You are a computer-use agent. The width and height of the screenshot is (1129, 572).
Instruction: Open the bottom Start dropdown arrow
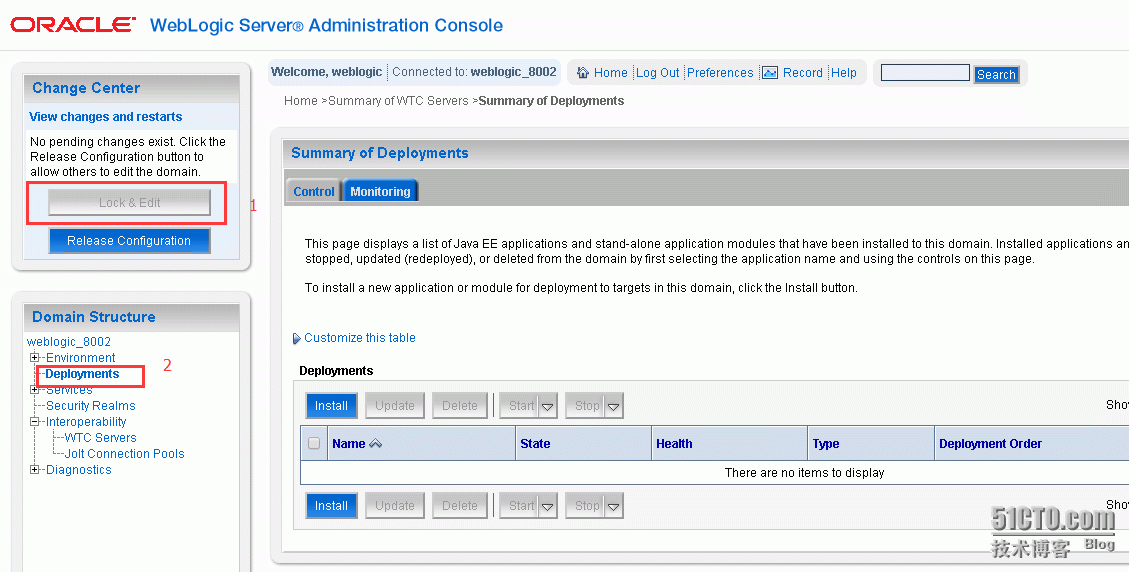pos(548,506)
